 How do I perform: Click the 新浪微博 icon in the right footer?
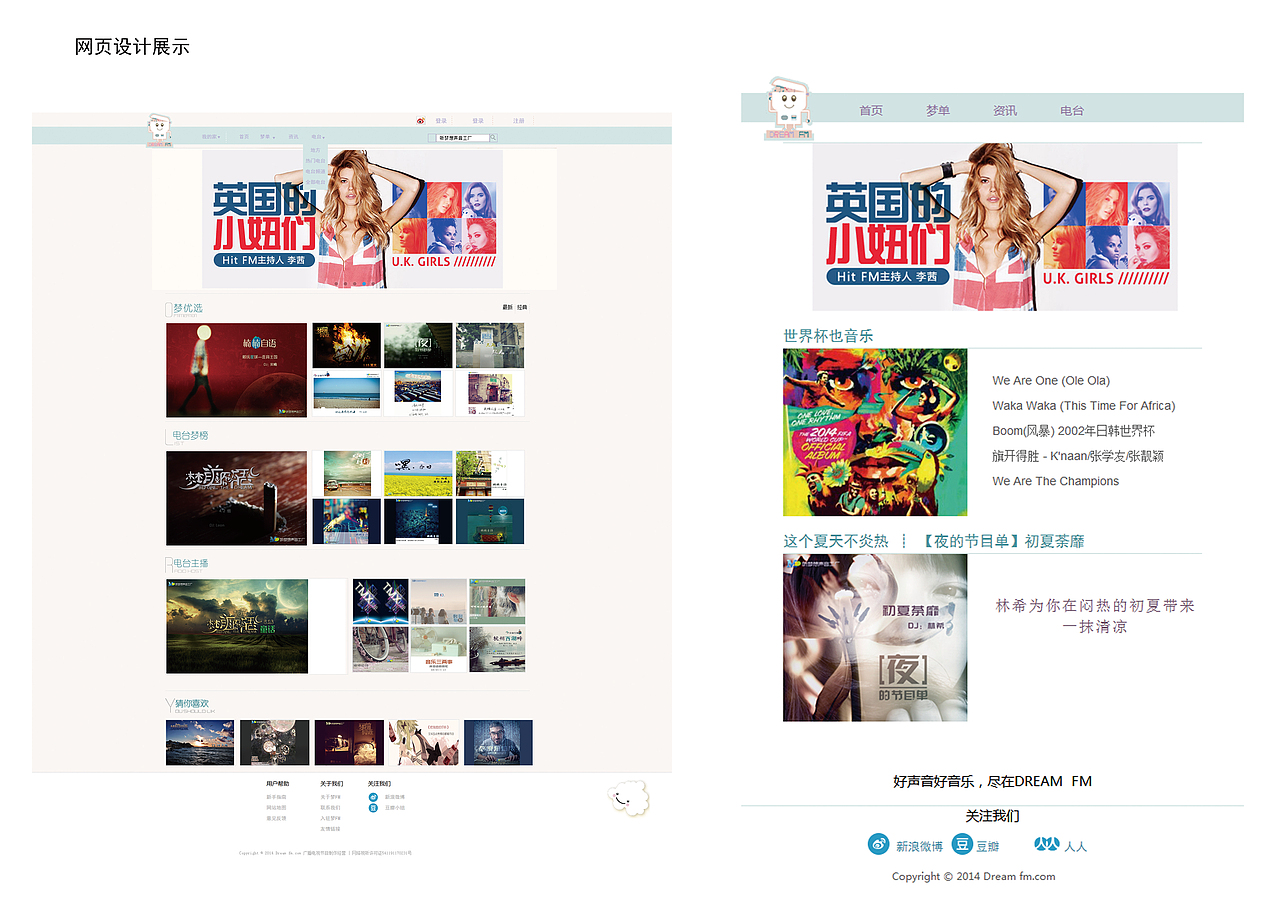(878, 844)
